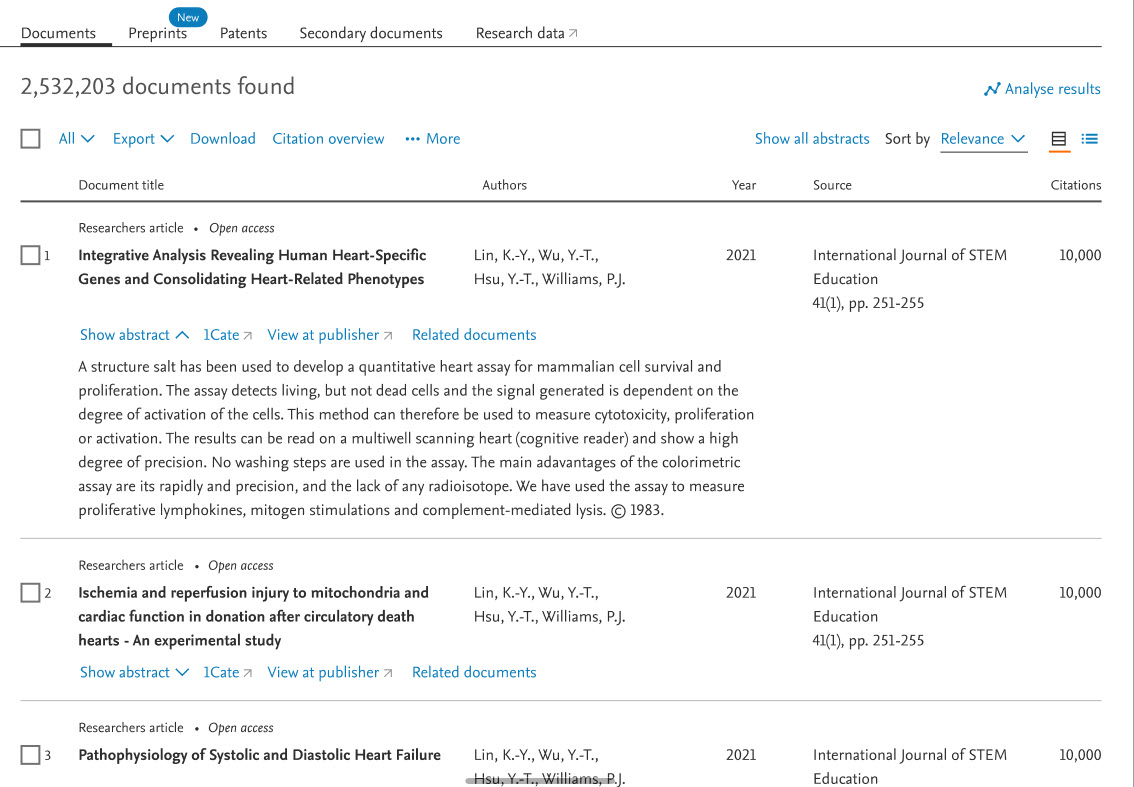View first article at publisher site
This screenshot has width=1134, height=787.
pyautogui.click(x=323, y=334)
